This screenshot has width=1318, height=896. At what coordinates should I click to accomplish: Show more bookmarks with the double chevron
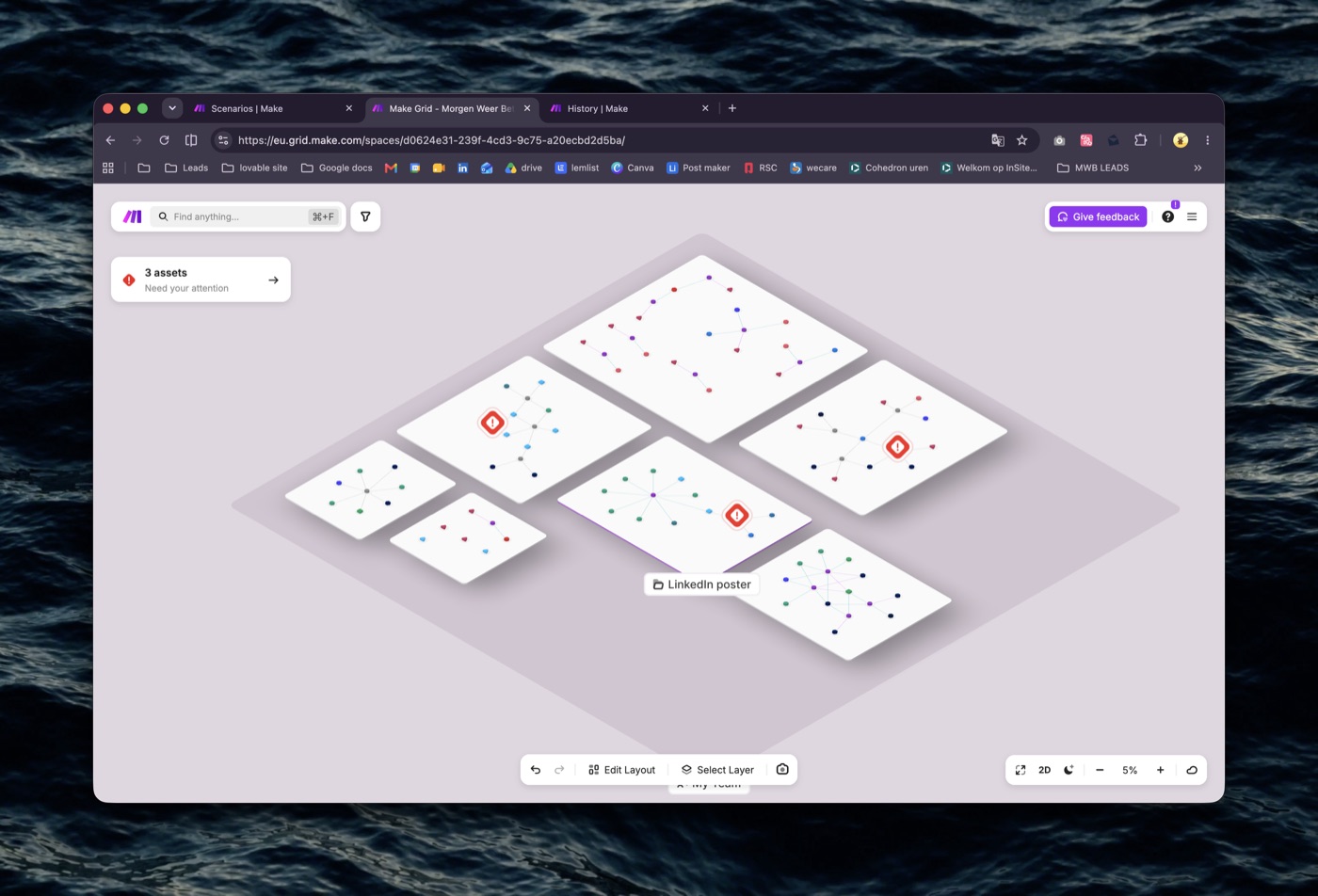pos(1197,168)
